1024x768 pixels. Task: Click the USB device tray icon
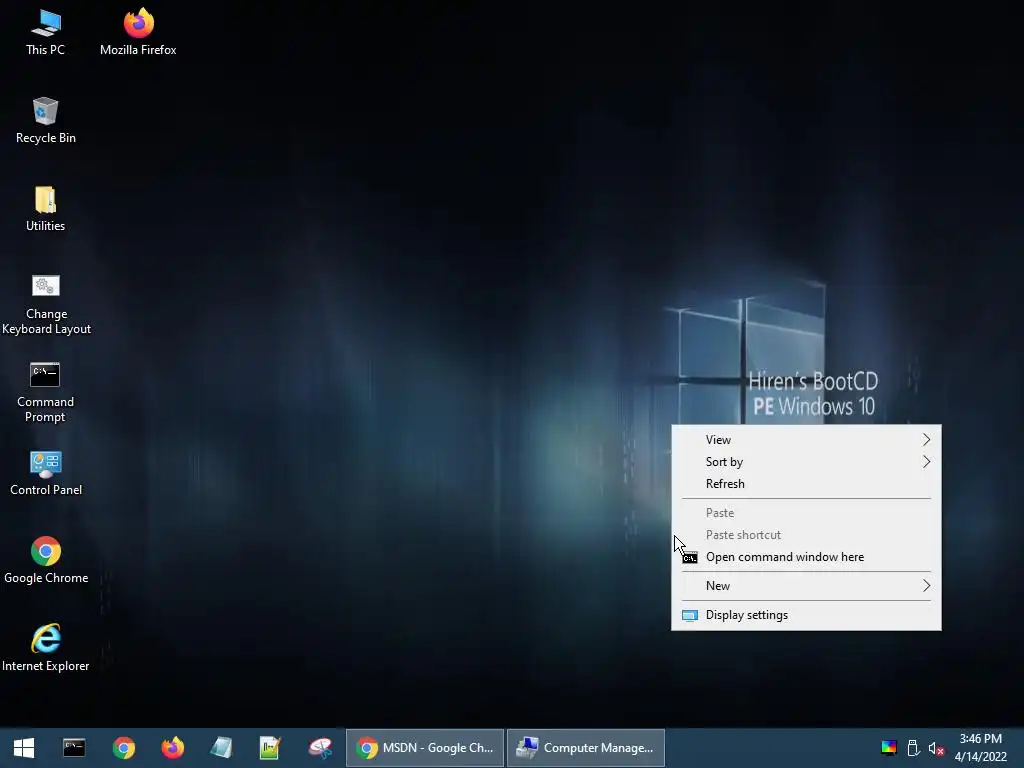point(913,748)
